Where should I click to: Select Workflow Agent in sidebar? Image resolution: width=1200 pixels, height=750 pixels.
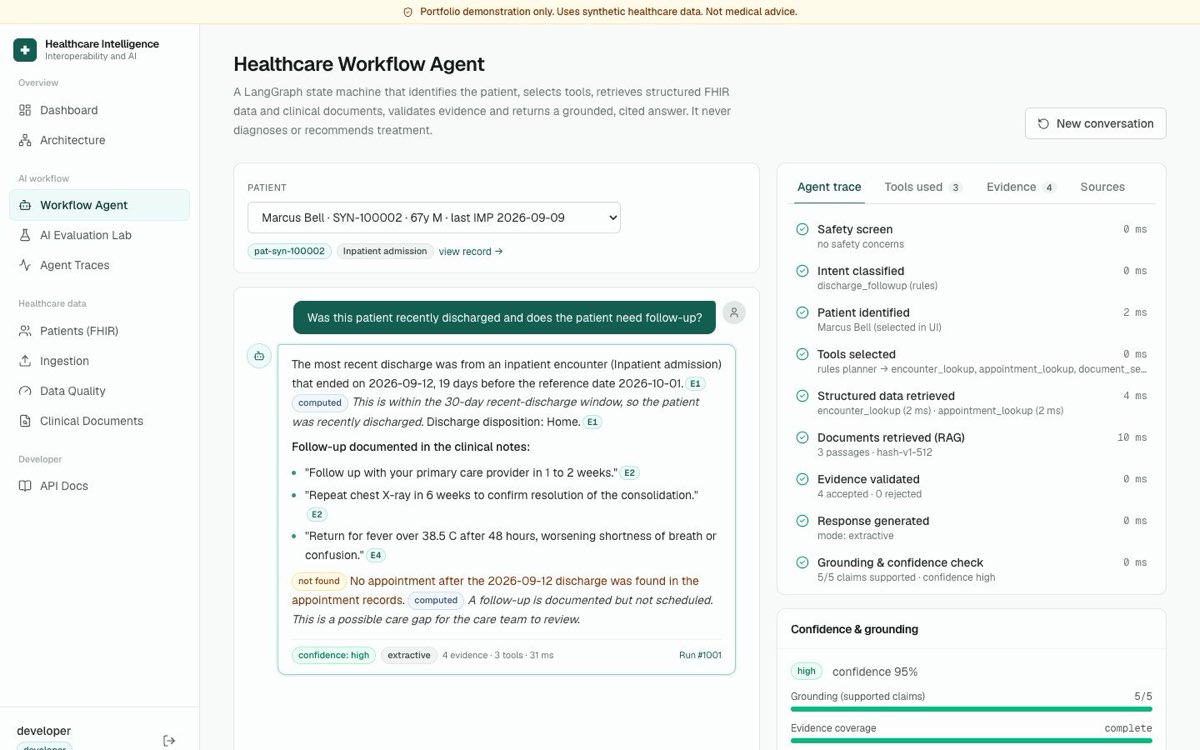(99, 205)
